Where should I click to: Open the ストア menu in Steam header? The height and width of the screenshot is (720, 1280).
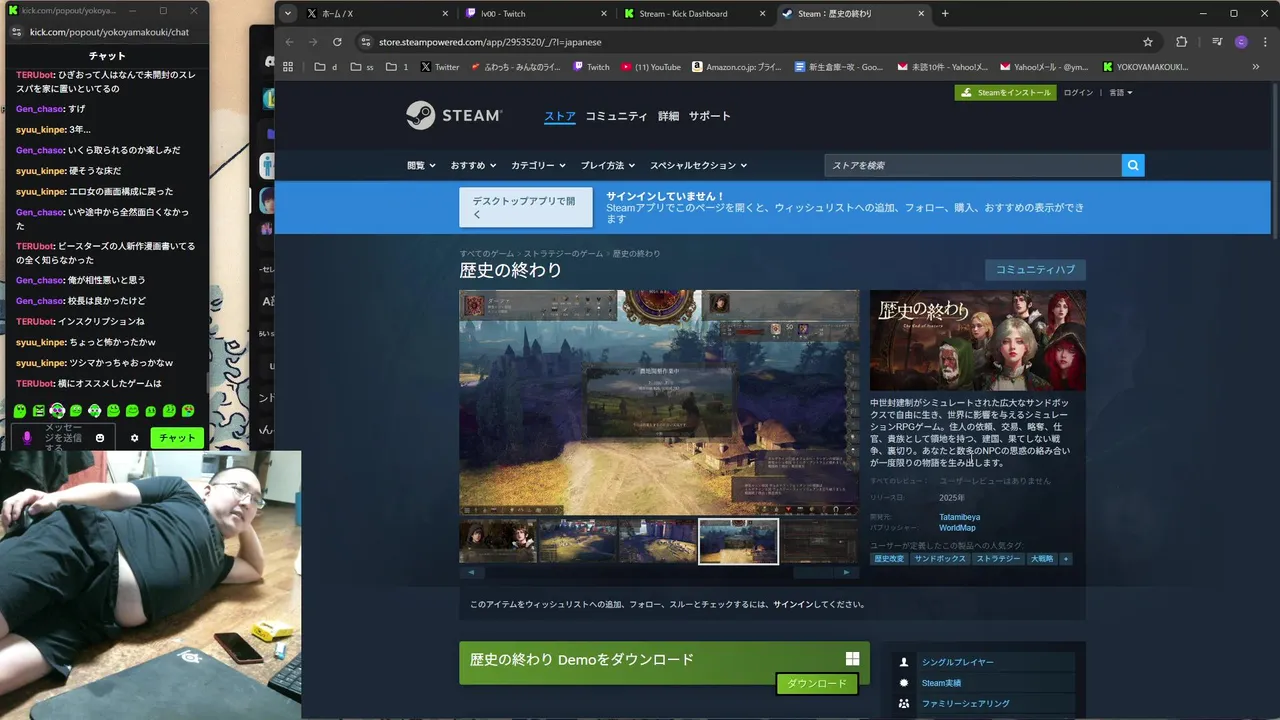click(560, 116)
